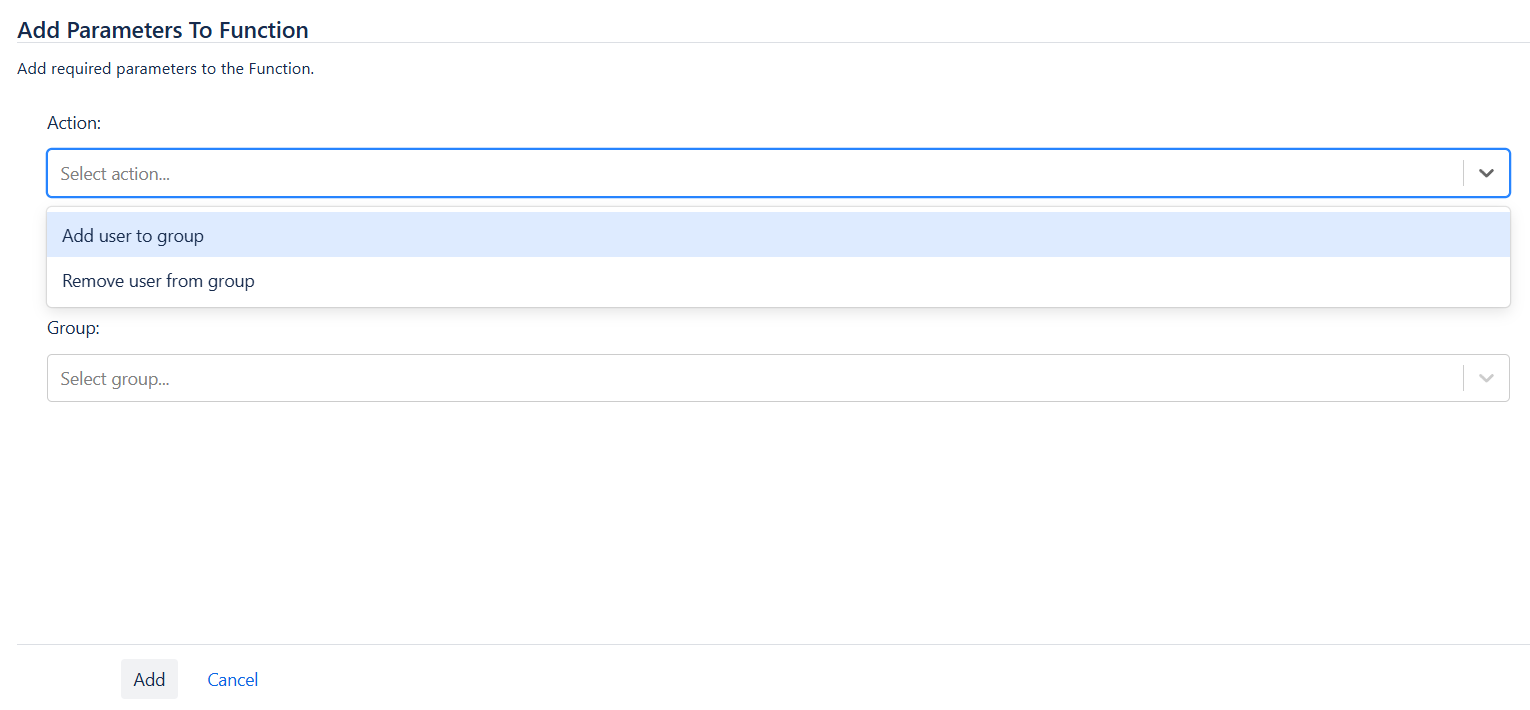This screenshot has height=710, width=1530.
Task: Click the "Add required parameters" description text
Action: (x=166, y=69)
